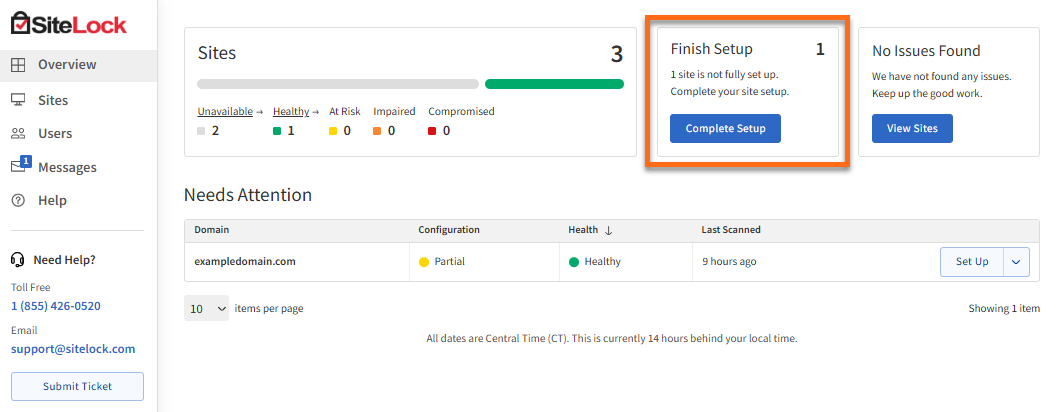Click the red Compromised color square
Screen dimensions: 1061x412
432,131
